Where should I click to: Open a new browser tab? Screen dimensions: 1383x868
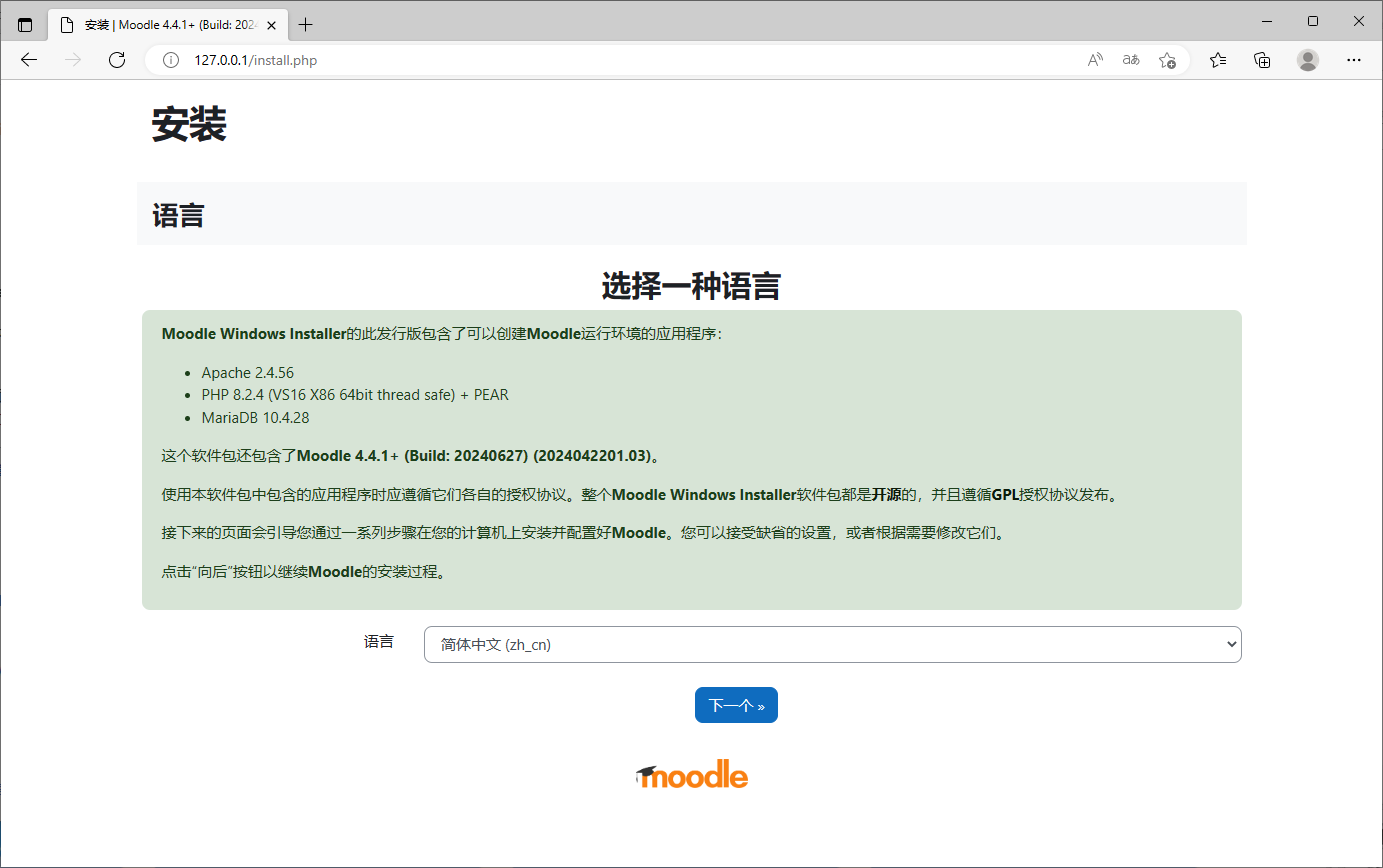click(x=306, y=24)
